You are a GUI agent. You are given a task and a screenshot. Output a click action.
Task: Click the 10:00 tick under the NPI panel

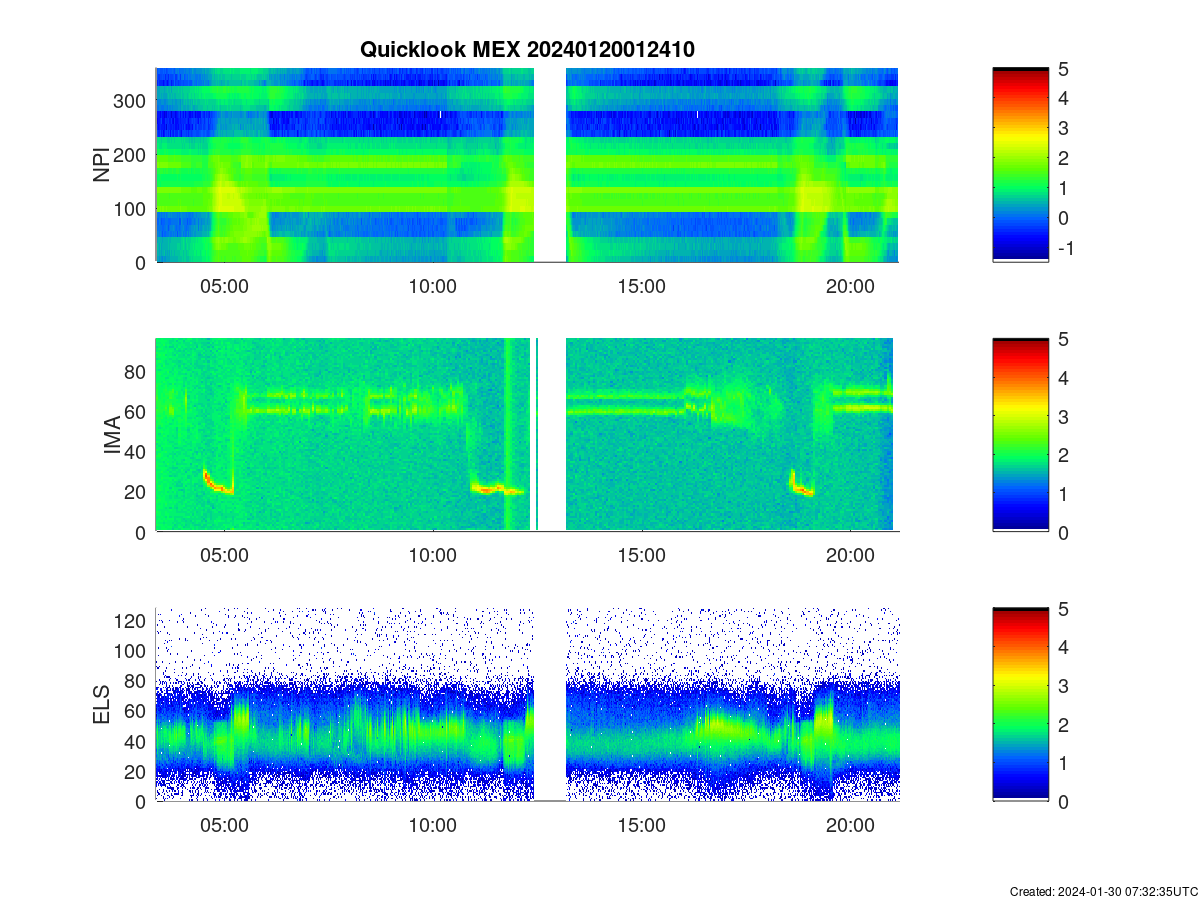[433, 286]
